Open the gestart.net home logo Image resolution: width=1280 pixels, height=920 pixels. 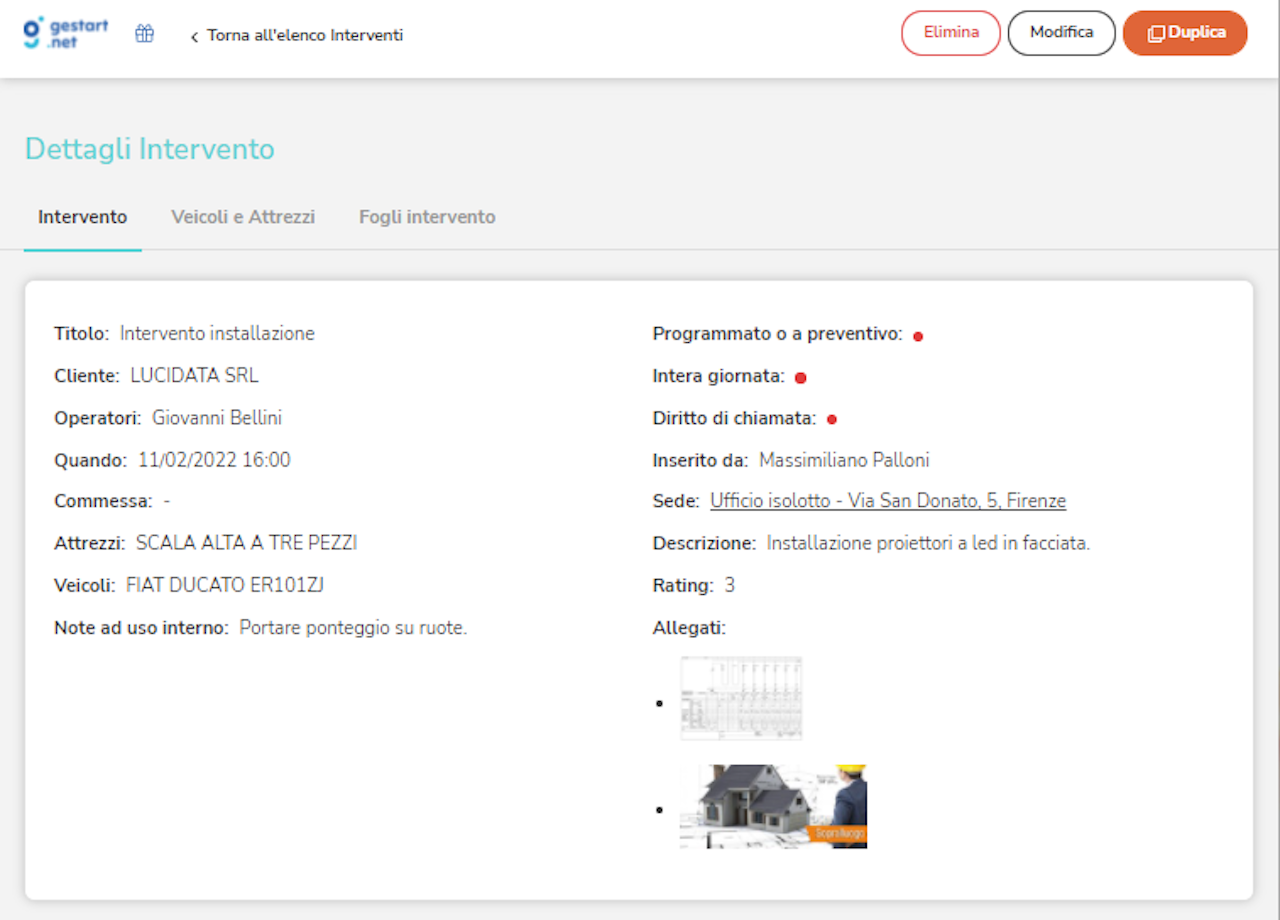pyautogui.click(x=64, y=32)
